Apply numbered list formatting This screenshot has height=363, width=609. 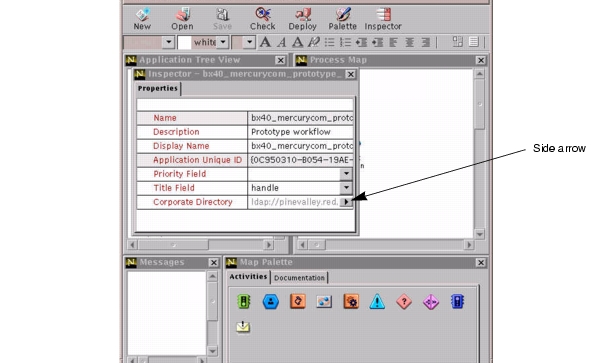pos(345,42)
